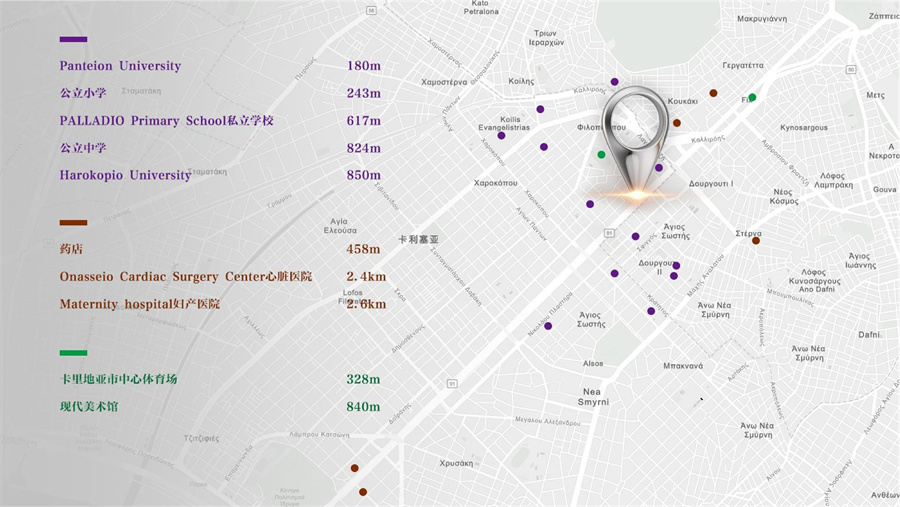Click the 卡利塞亚 map label
900x507 pixels.
[x=418, y=239]
